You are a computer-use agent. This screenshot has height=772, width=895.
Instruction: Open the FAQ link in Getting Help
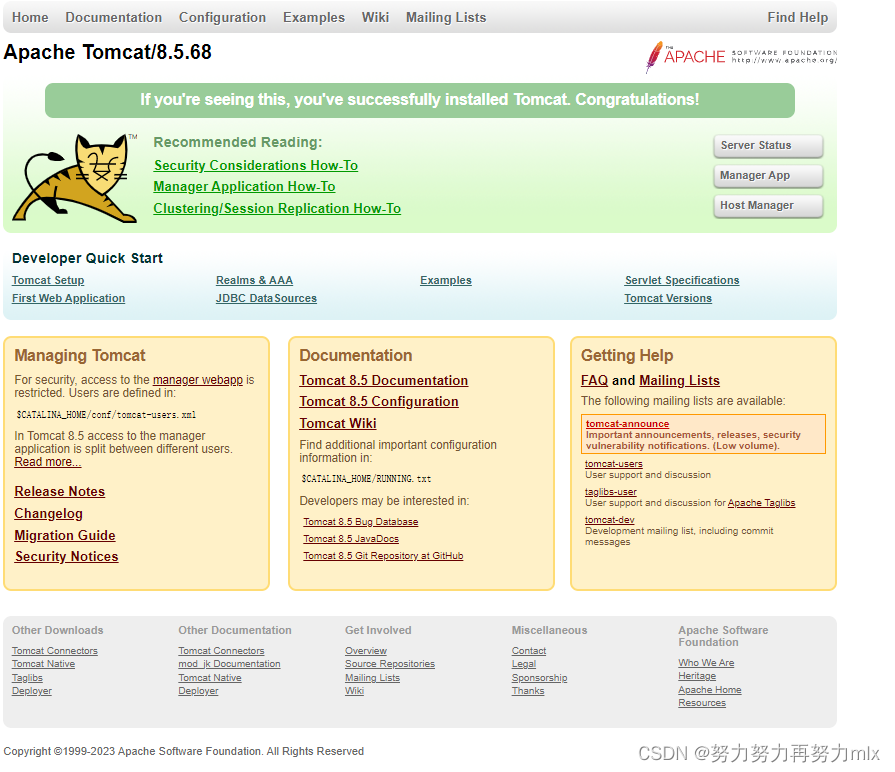point(595,381)
